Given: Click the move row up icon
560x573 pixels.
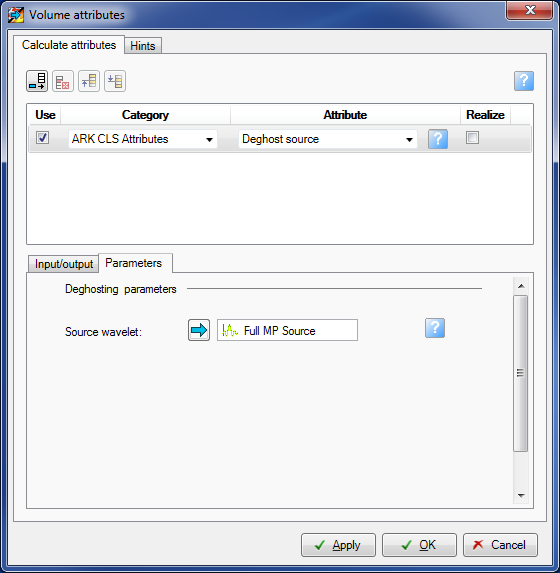Looking at the screenshot, I should [89, 81].
